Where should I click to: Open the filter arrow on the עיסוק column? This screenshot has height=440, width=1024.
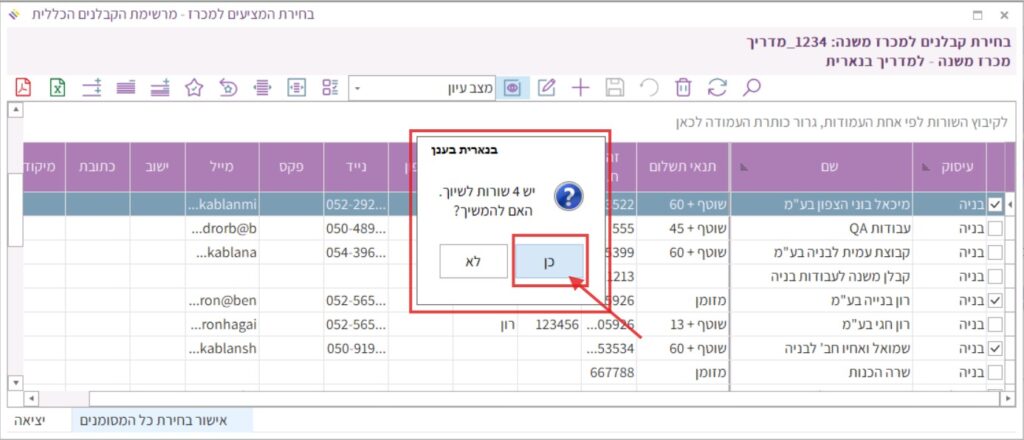pyautogui.click(x=924, y=168)
